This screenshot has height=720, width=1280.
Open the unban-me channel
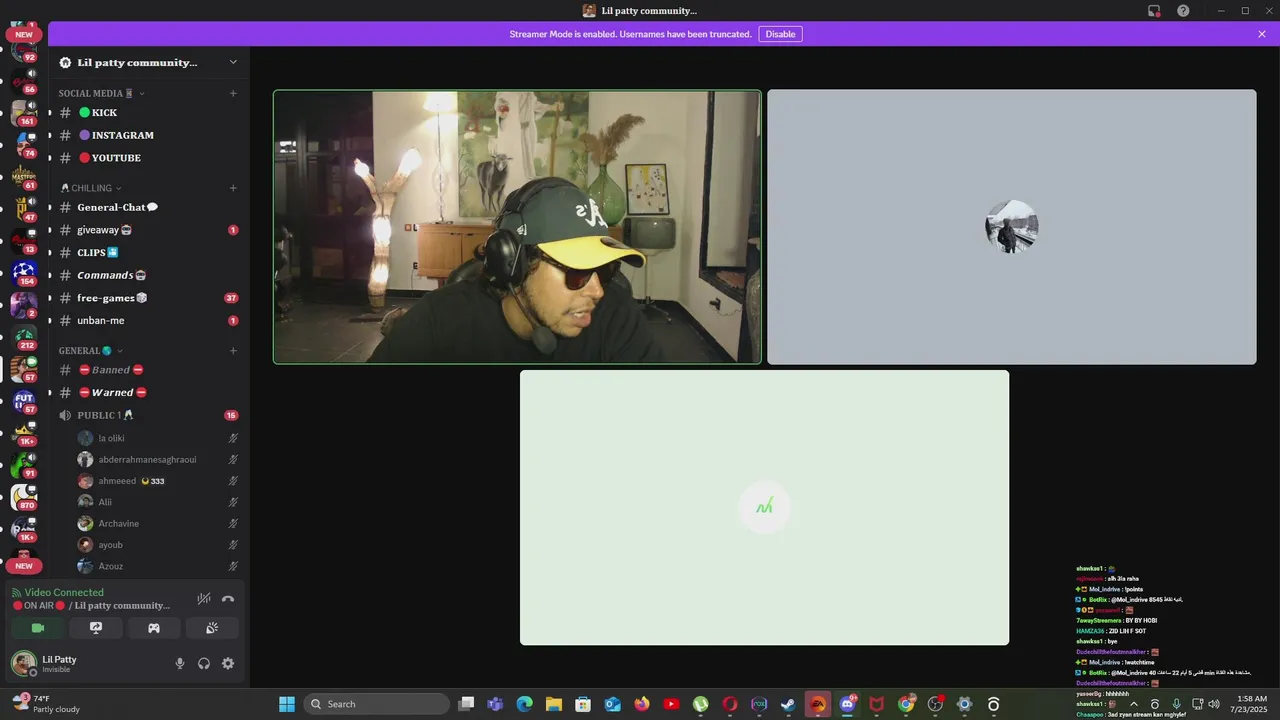(x=147, y=321)
